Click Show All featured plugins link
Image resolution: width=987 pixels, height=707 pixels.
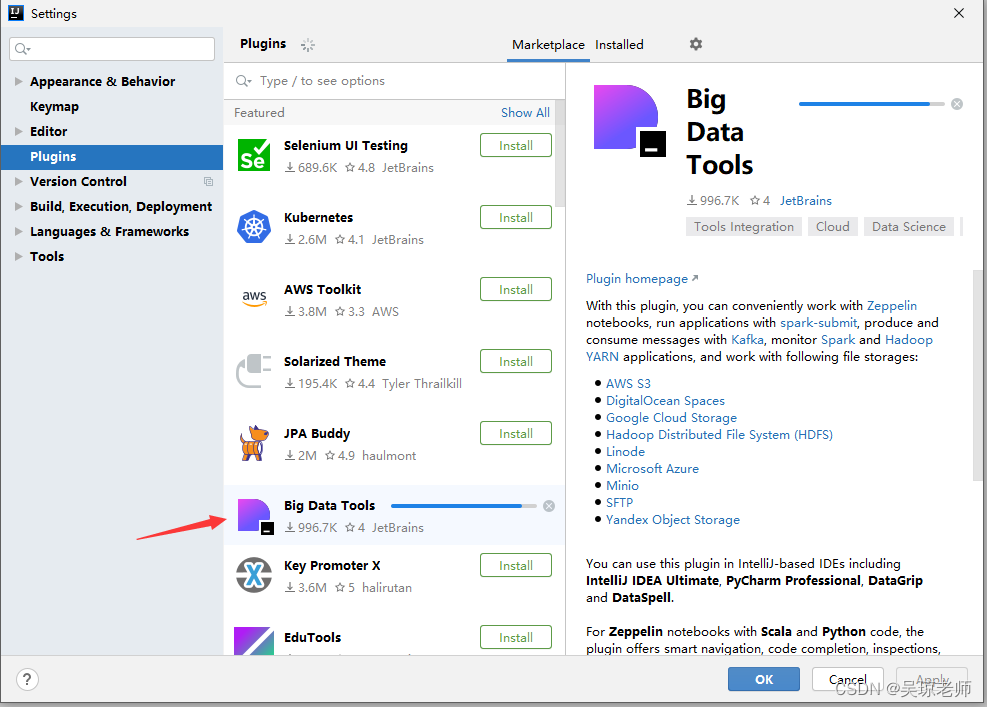525,113
